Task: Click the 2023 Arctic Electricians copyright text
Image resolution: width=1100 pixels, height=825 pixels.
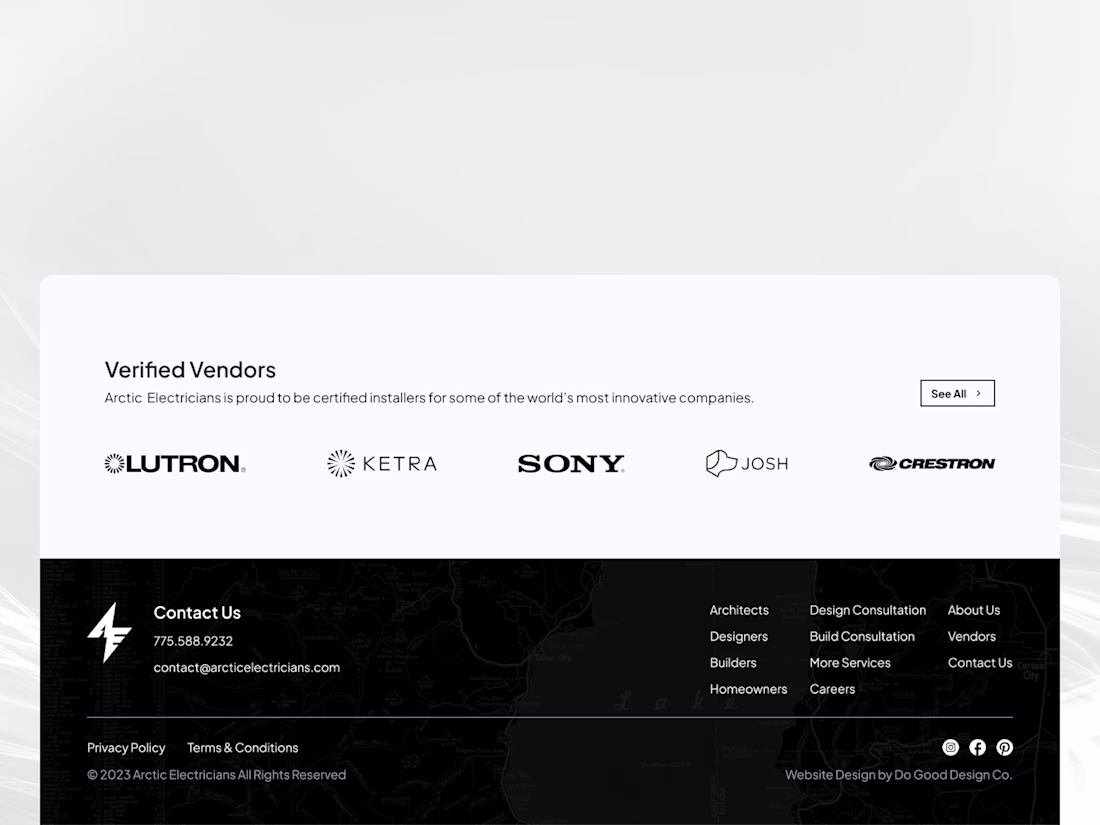Action: pos(217,775)
